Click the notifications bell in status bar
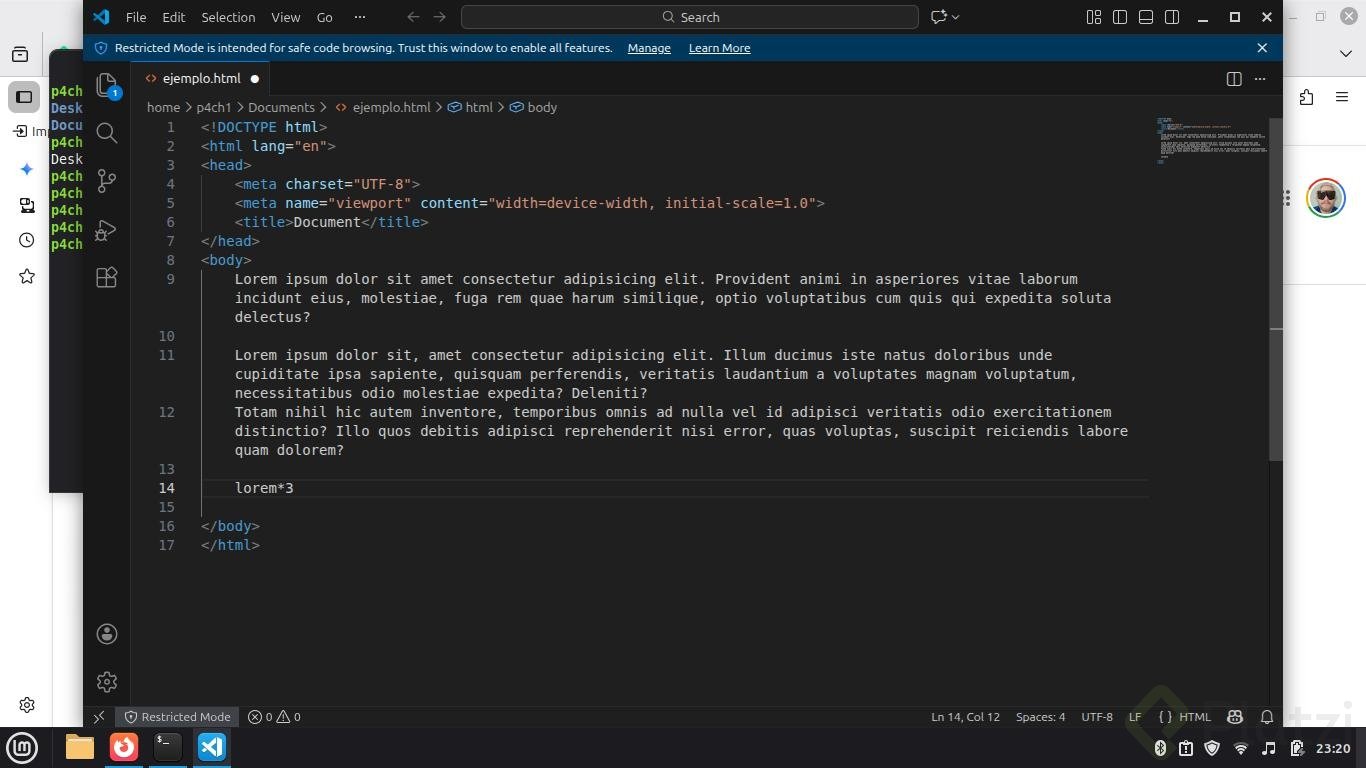The height and width of the screenshot is (768, 1366). coord(1267,717)
